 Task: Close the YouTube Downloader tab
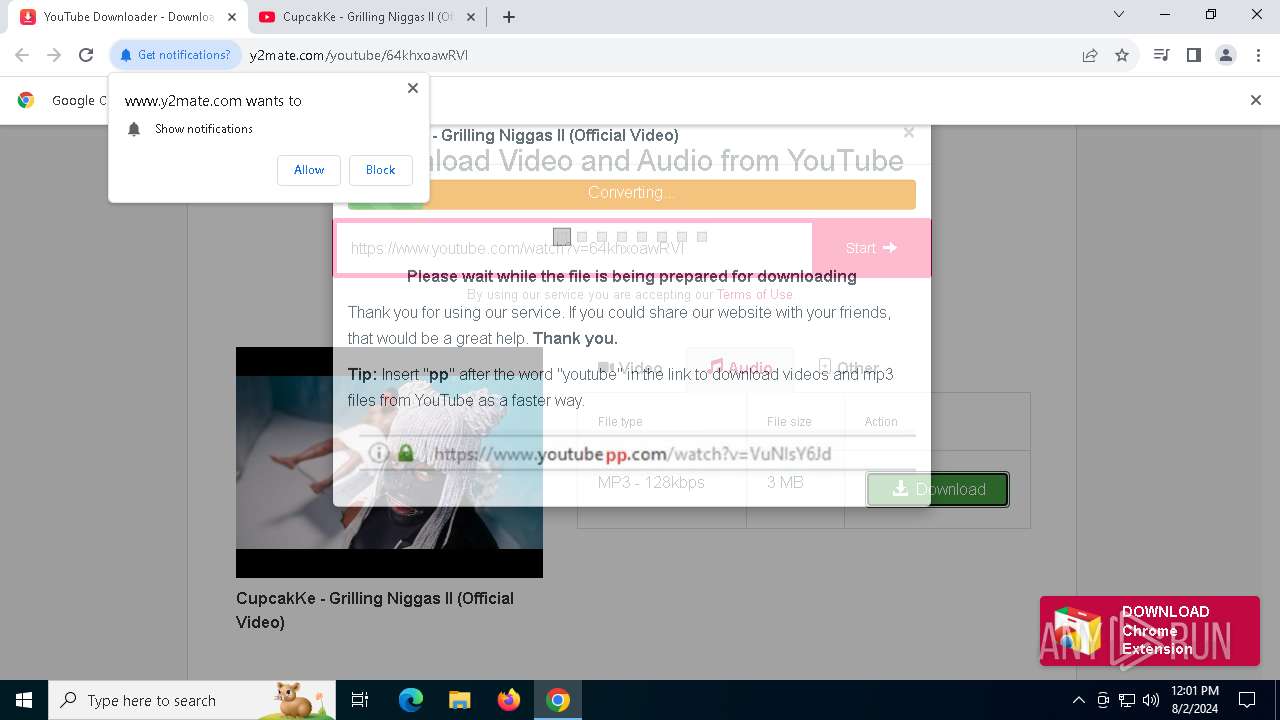231,17
